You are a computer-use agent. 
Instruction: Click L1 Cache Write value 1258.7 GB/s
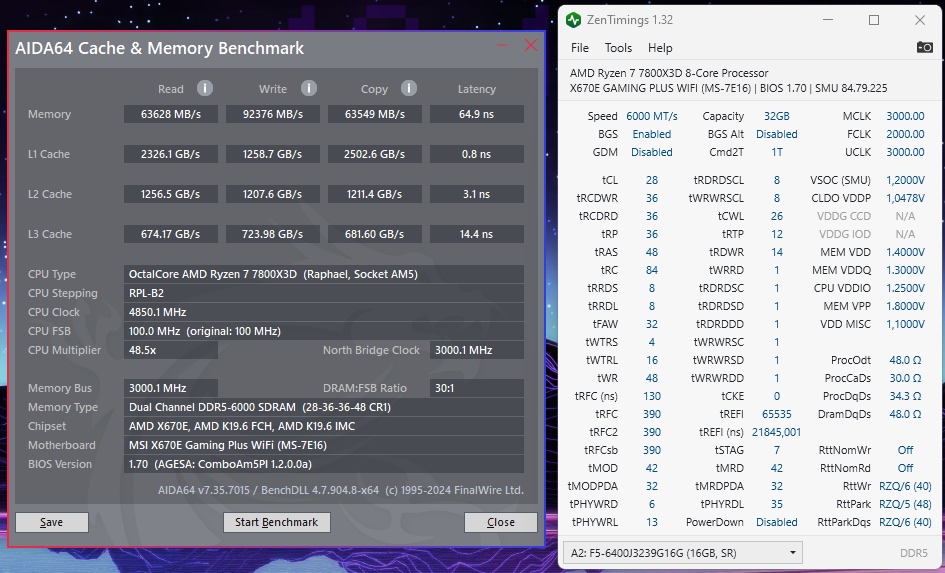tap(272, 154)
